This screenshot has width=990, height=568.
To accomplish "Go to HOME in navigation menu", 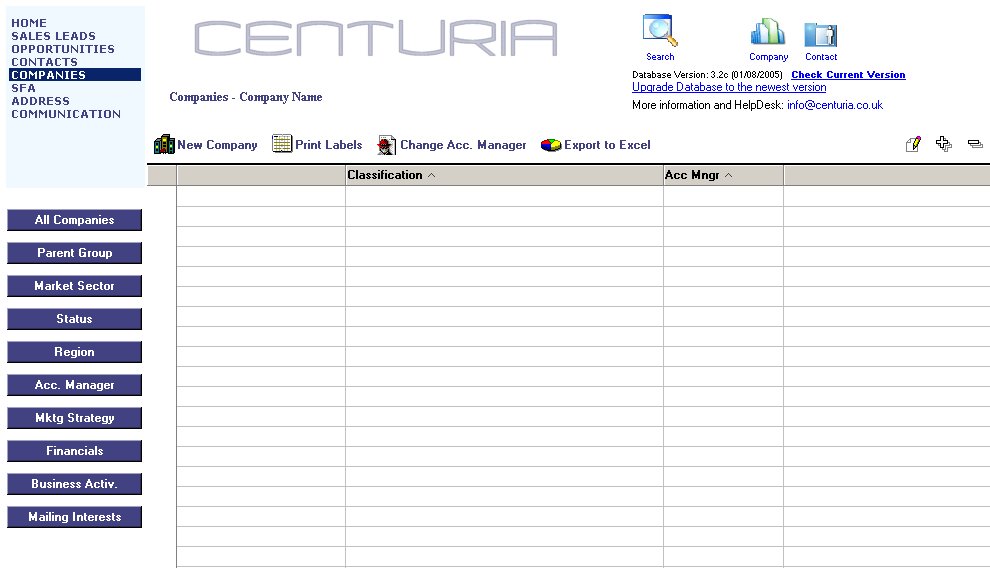I will click(x=29, y=23).
